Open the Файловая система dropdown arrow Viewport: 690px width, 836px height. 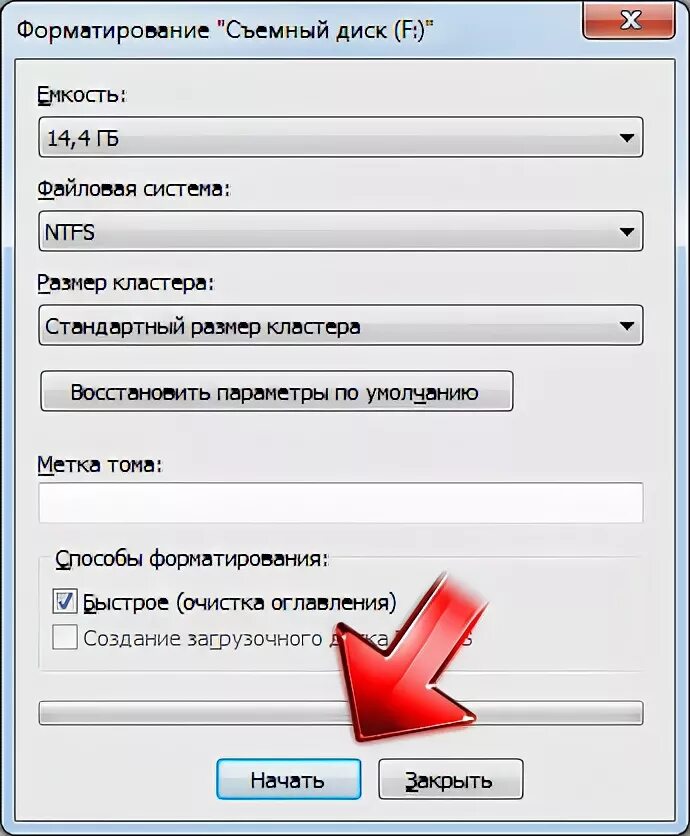627,232
